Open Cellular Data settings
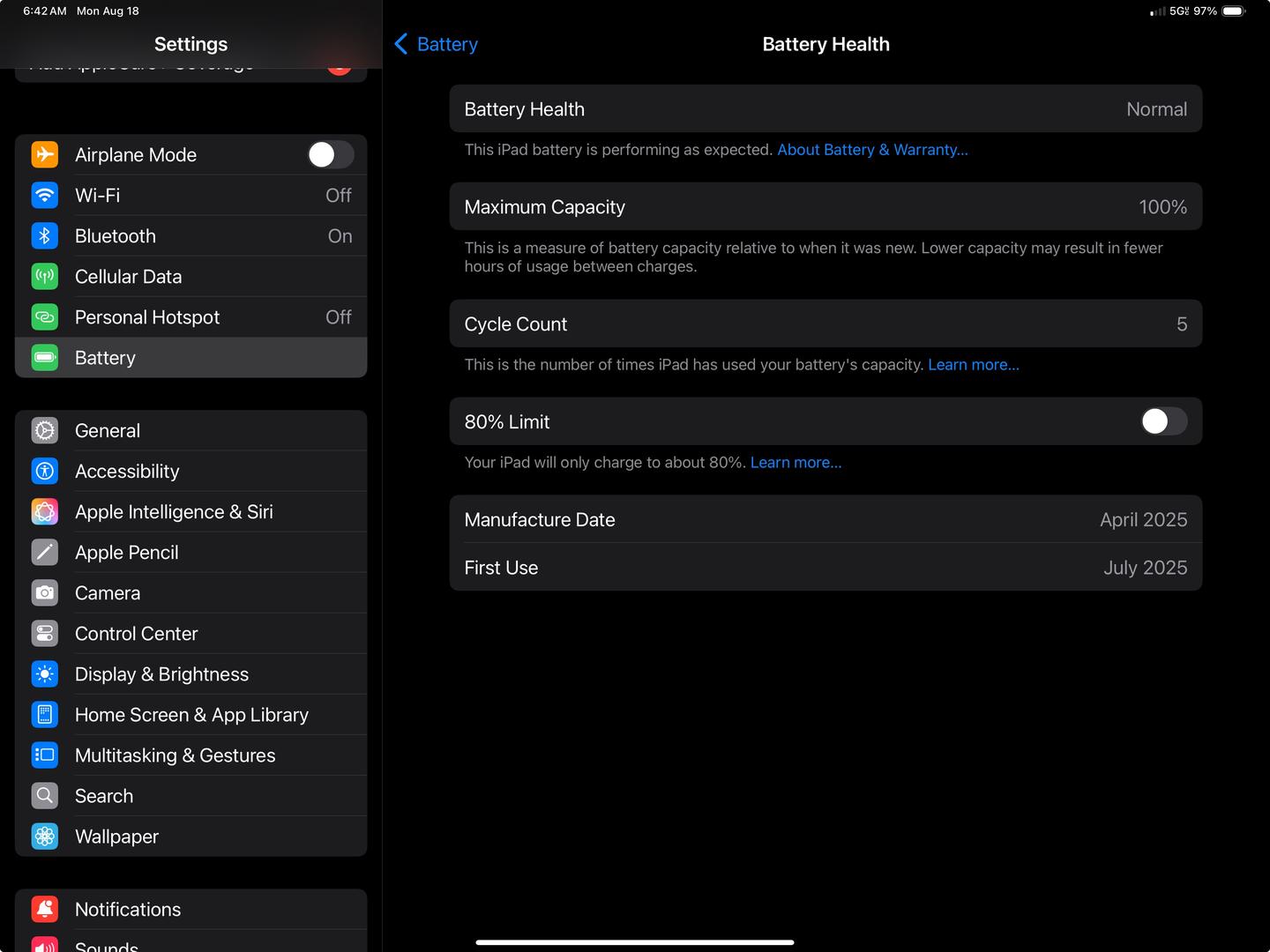Screen dimensions: 1270x952 pyautogui.click(x=191, y=276)
